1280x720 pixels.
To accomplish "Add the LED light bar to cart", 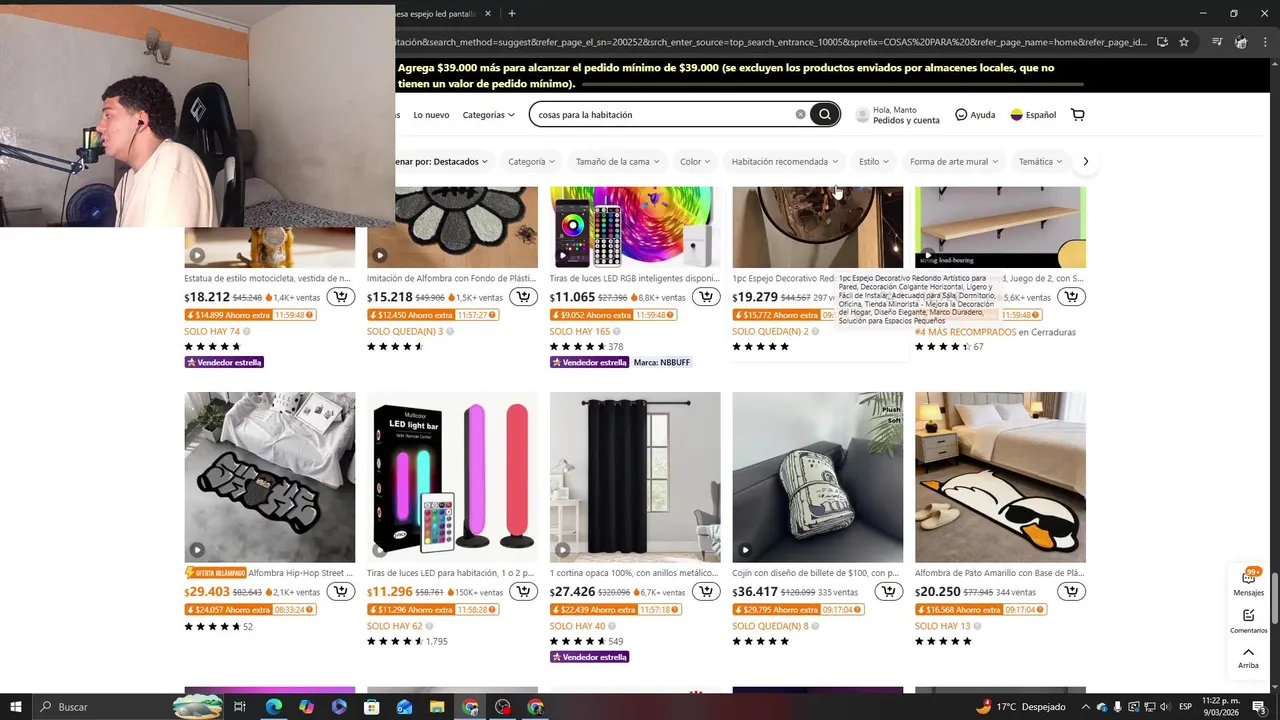I will pyautogui.click(x=523, y=591).
